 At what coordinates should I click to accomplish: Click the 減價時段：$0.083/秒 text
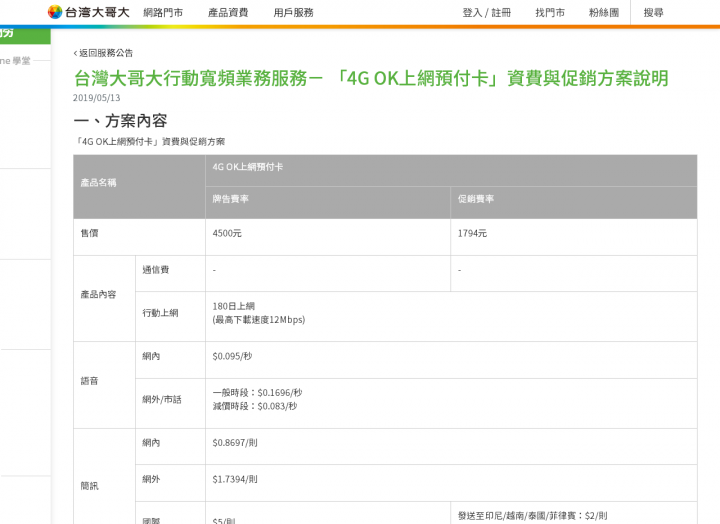point(255,406)
